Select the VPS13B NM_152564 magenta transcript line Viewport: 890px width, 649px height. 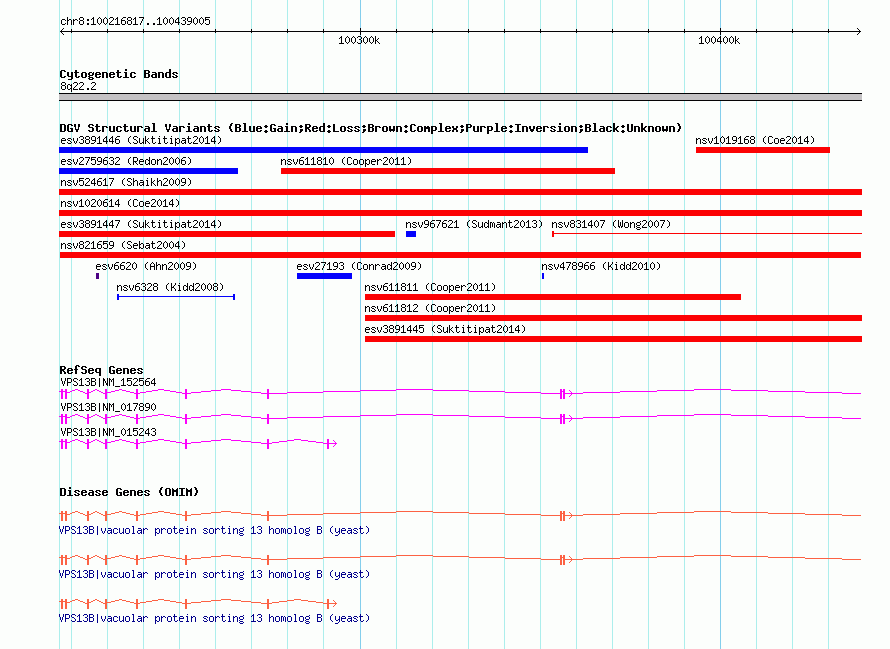click(460, 393)
